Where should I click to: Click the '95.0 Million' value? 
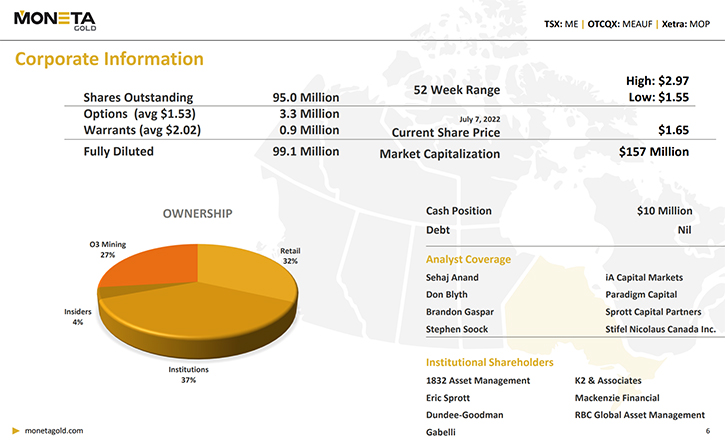click(306, 98)
